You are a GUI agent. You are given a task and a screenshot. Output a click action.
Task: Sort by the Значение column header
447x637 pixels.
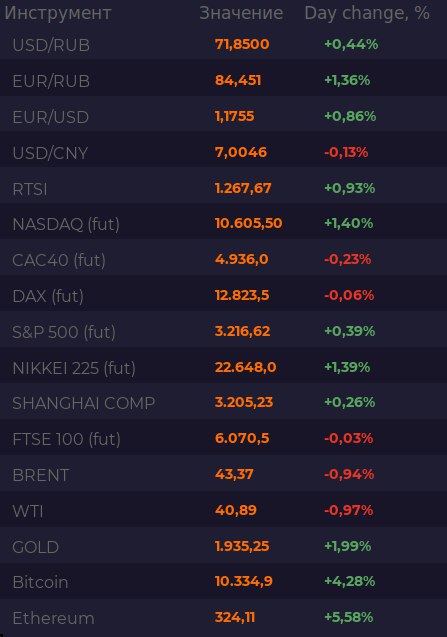tap(241, 13)
